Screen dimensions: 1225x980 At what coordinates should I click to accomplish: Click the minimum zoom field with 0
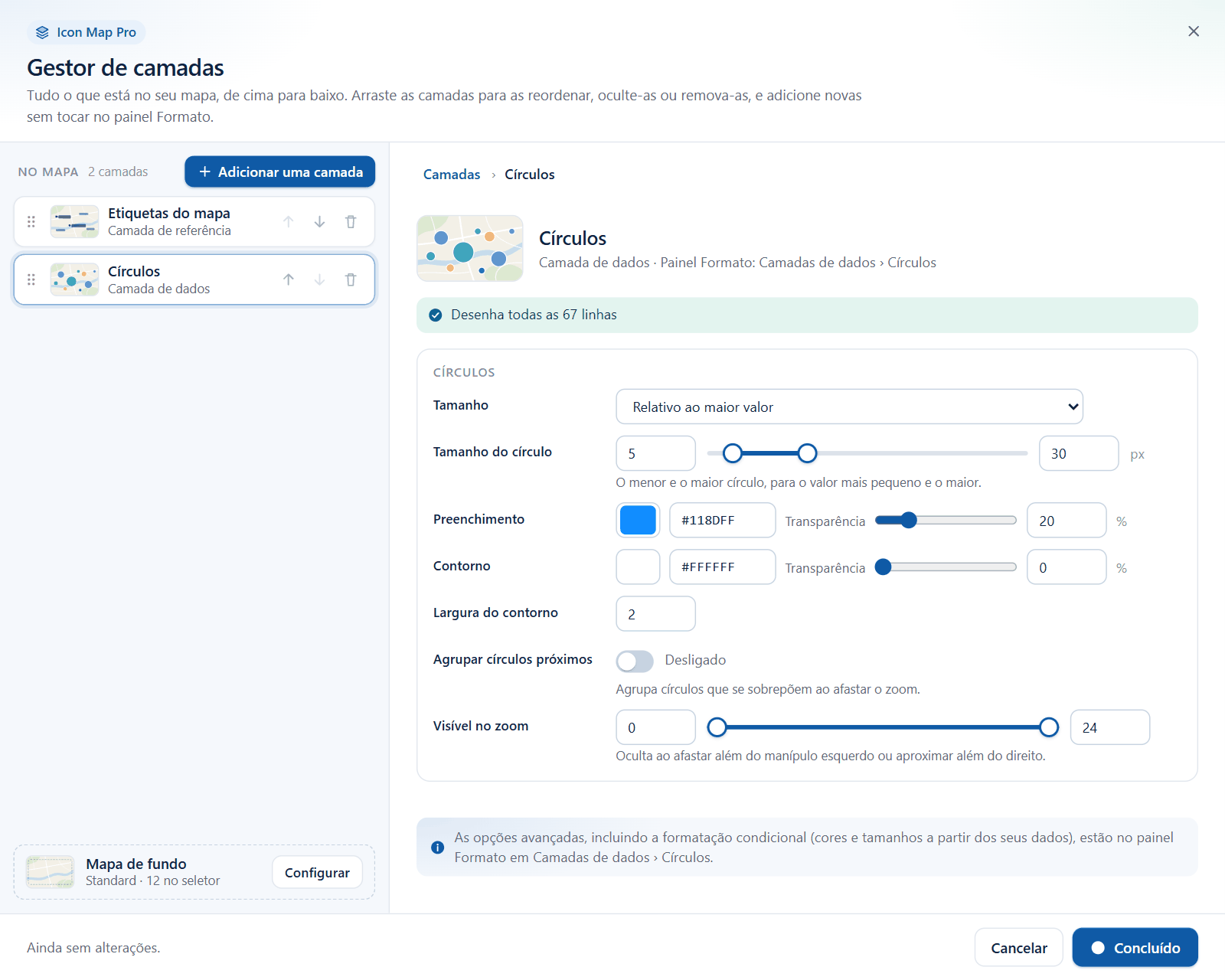point(655,727)
